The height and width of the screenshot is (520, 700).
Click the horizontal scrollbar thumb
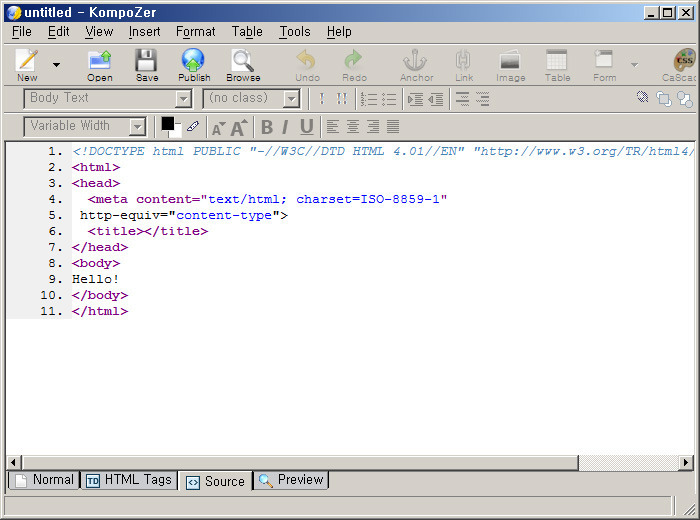coord(300,462)
